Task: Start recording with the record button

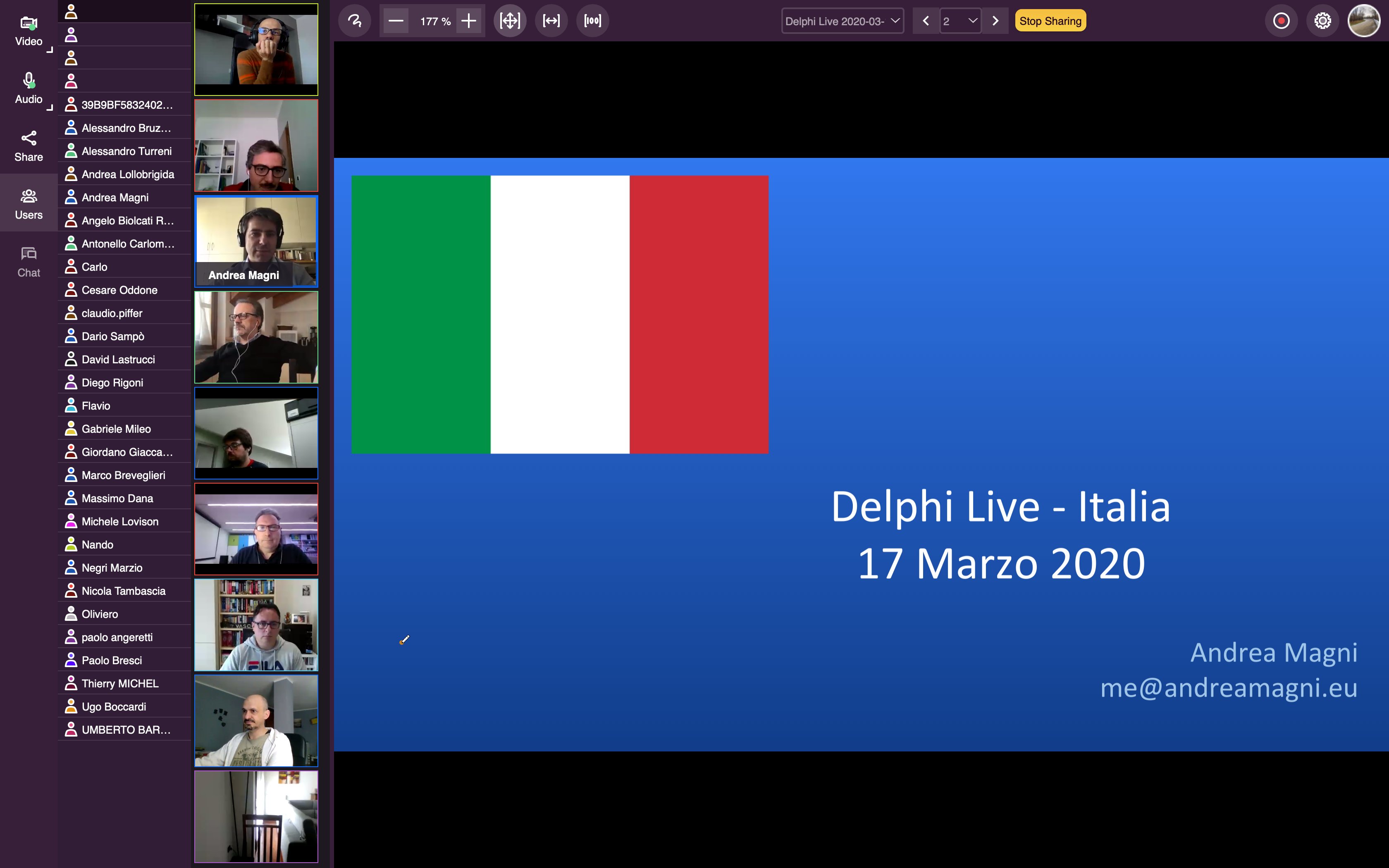Action: [1281, 21]
